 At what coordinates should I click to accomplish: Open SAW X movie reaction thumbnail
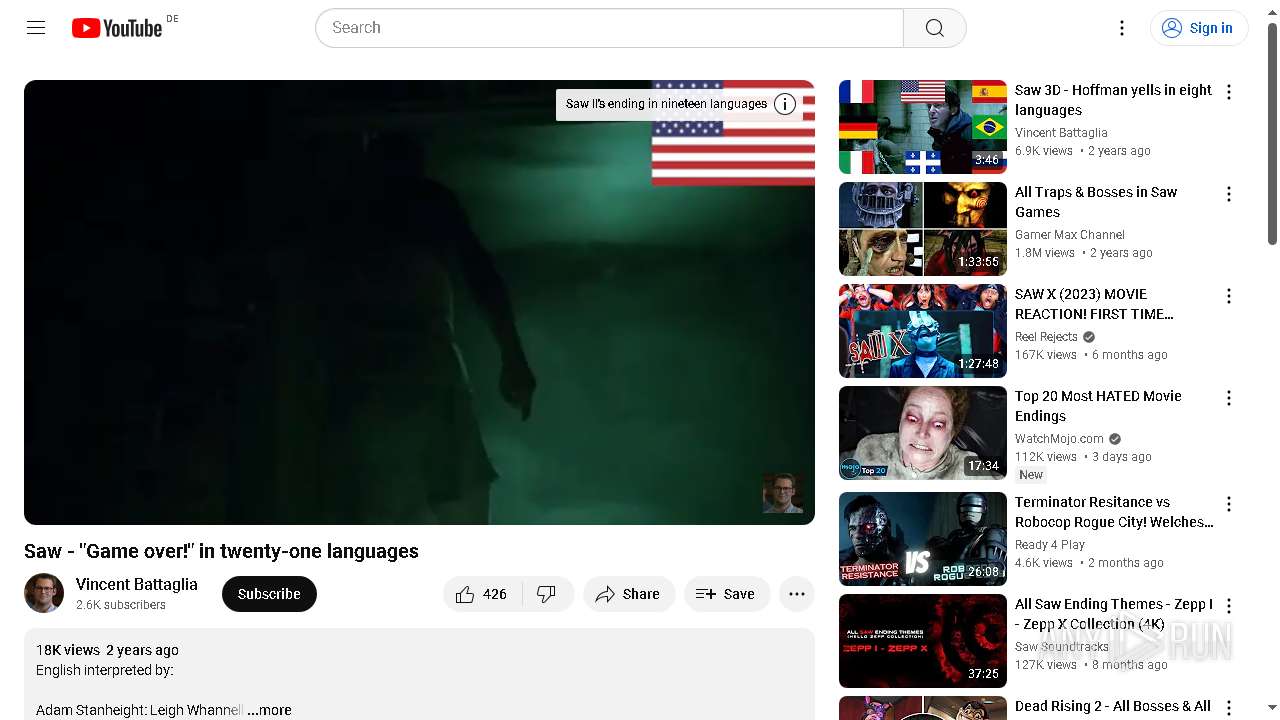tap(923, 331)
